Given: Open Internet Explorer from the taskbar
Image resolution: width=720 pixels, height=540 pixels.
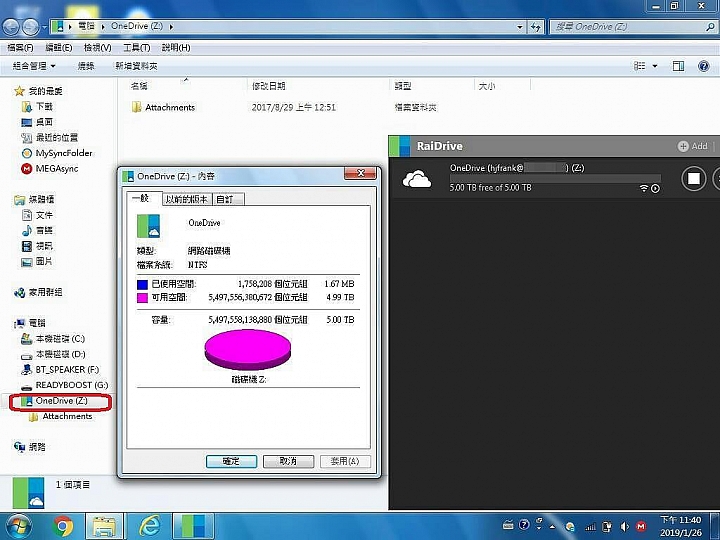Looking at the screenshot, I should pyautogui.click(x=148, y=526).
